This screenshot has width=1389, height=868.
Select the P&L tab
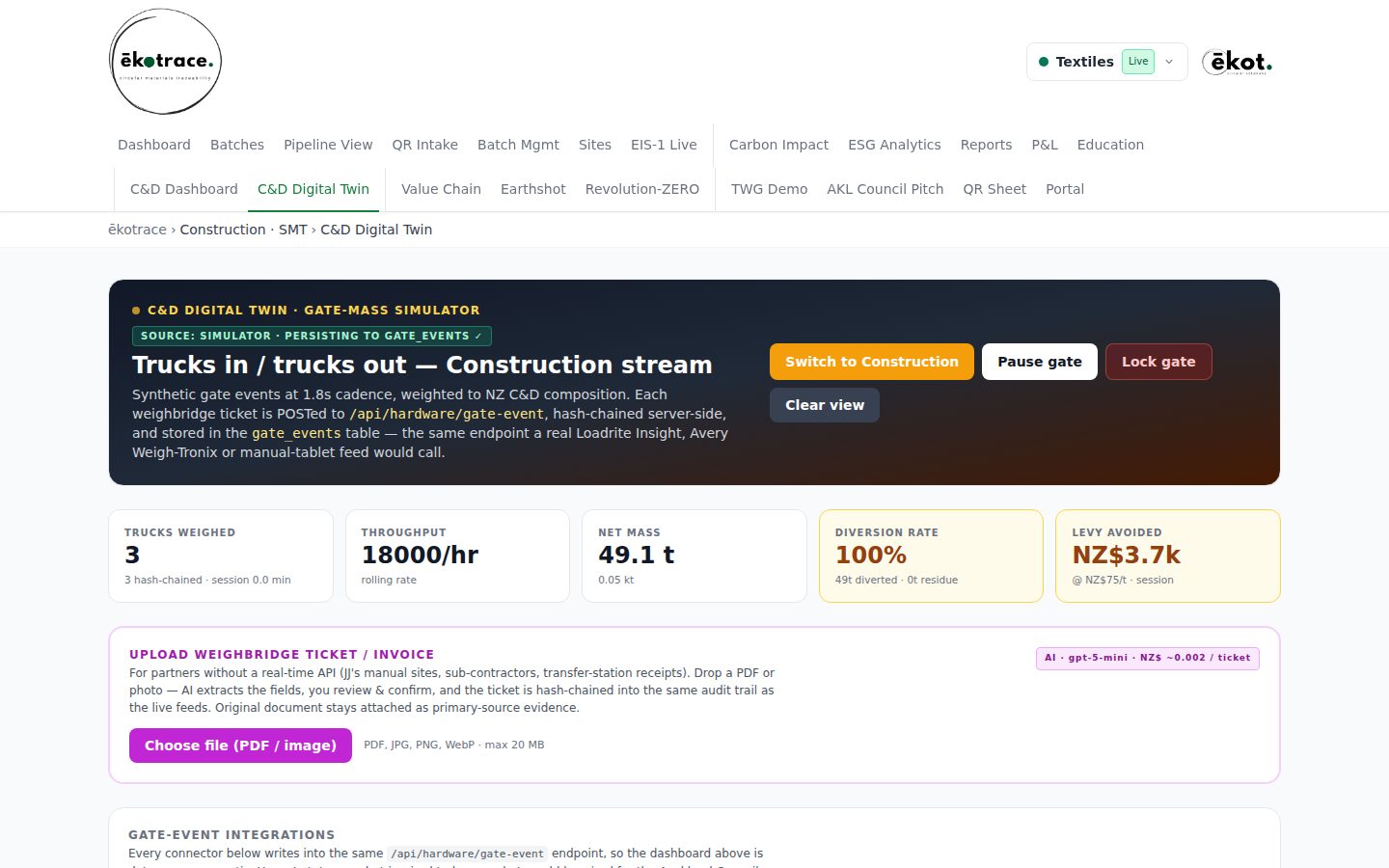click(1045, 145)
